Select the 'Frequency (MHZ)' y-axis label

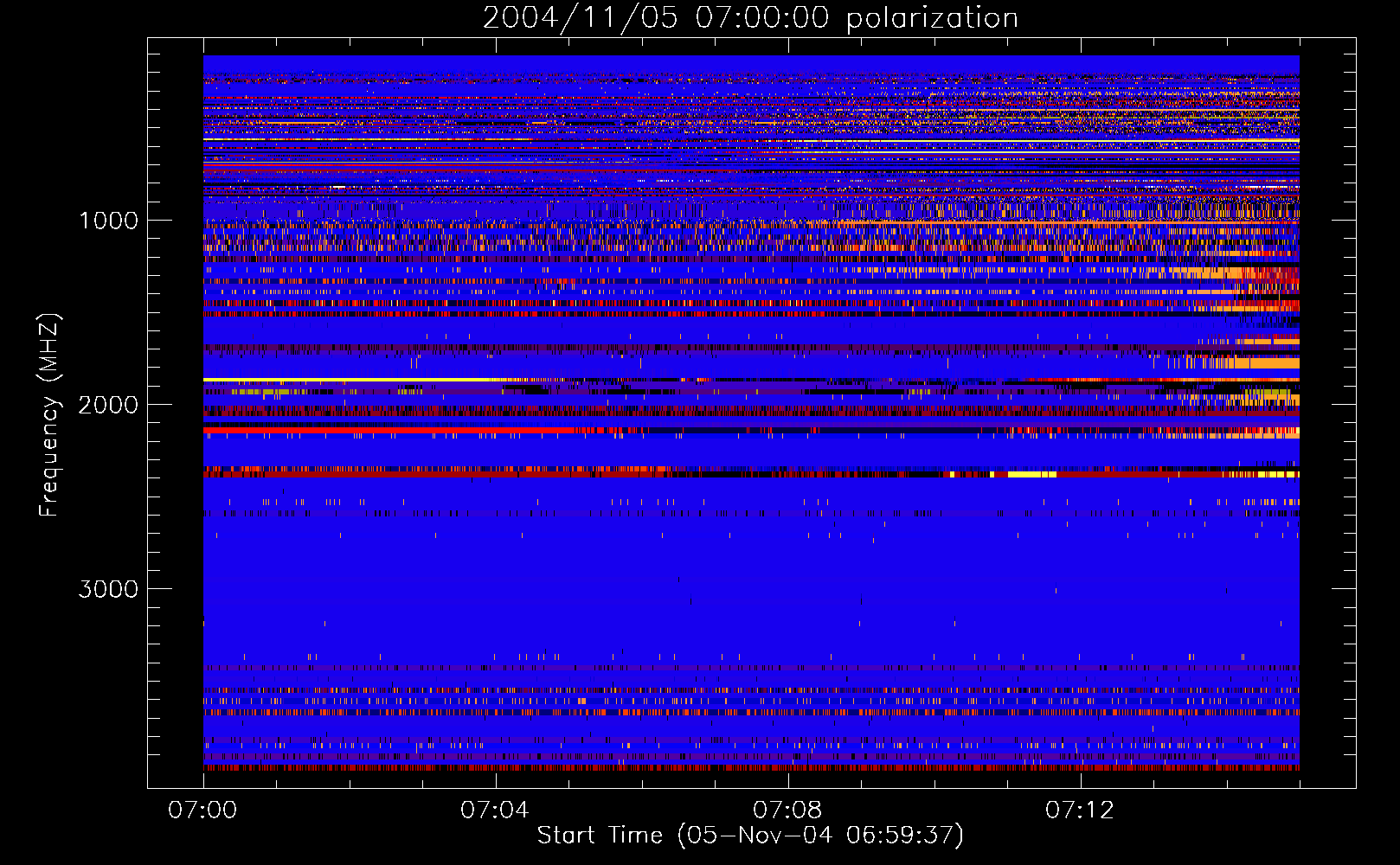coord(48,415)
